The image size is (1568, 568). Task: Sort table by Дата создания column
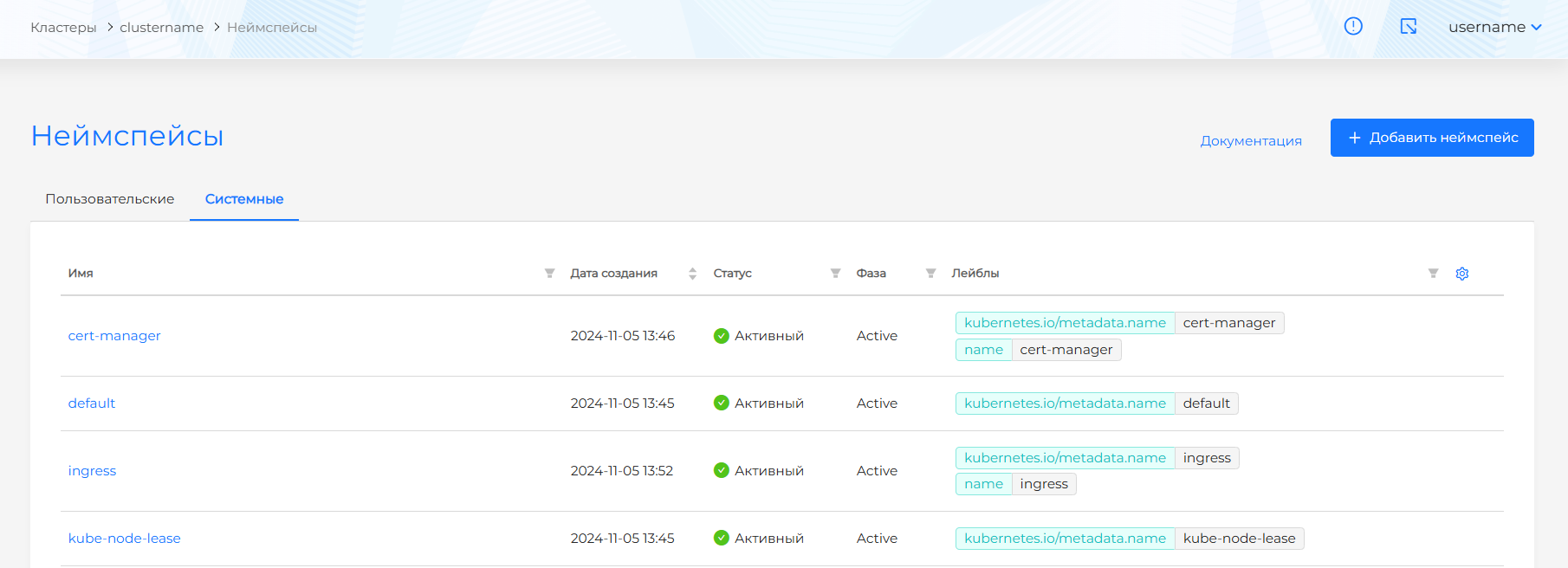tap(692, 274)
